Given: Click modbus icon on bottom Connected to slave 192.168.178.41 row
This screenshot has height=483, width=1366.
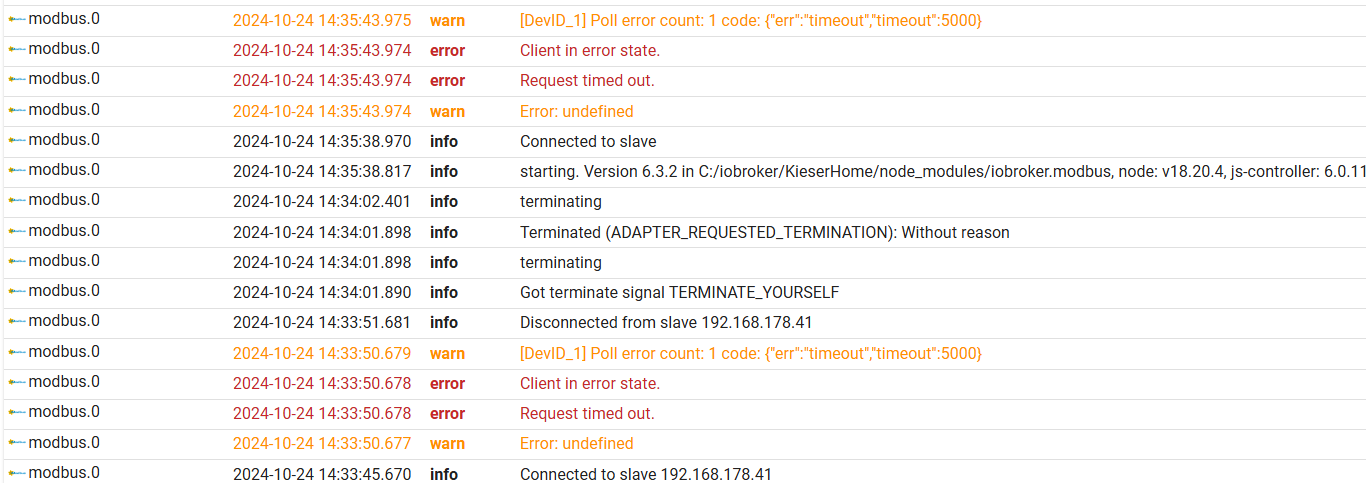Looking at the screenshot, I should click(x=16, y=472).
